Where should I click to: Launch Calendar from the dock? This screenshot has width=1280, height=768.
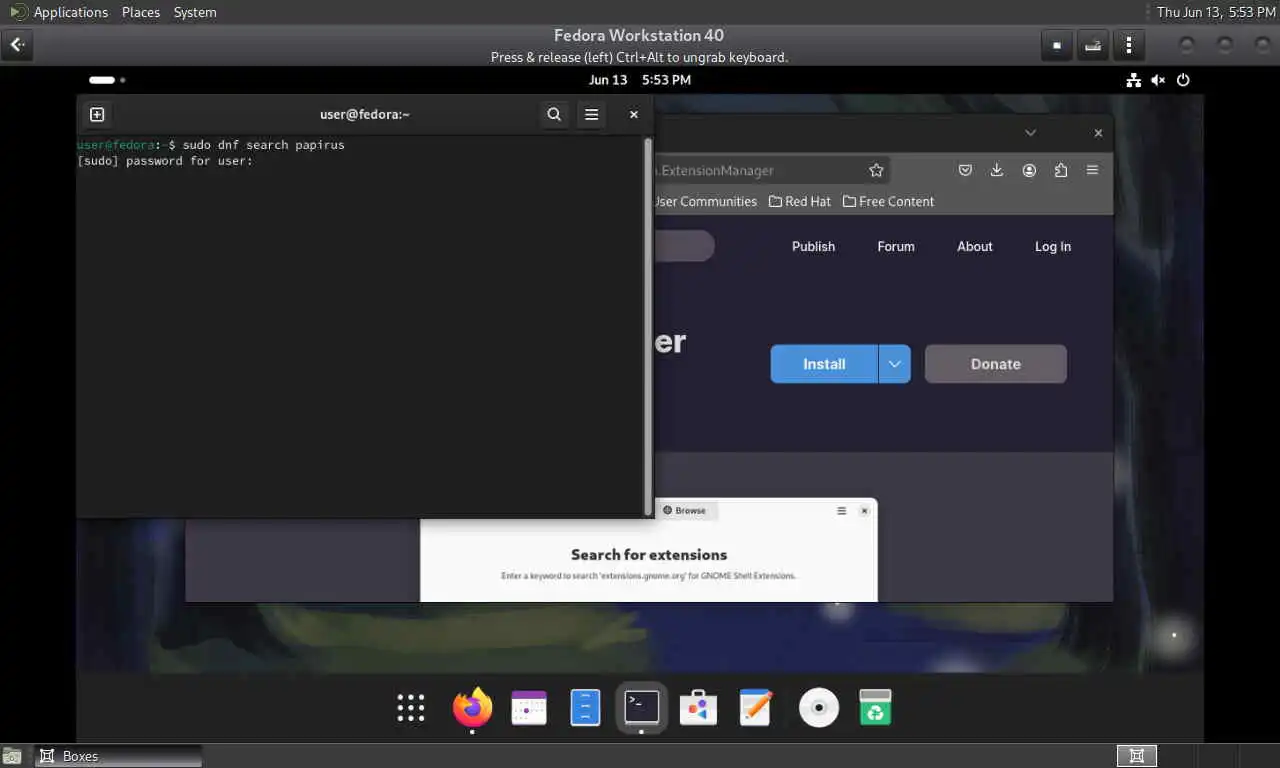point(529,708)
